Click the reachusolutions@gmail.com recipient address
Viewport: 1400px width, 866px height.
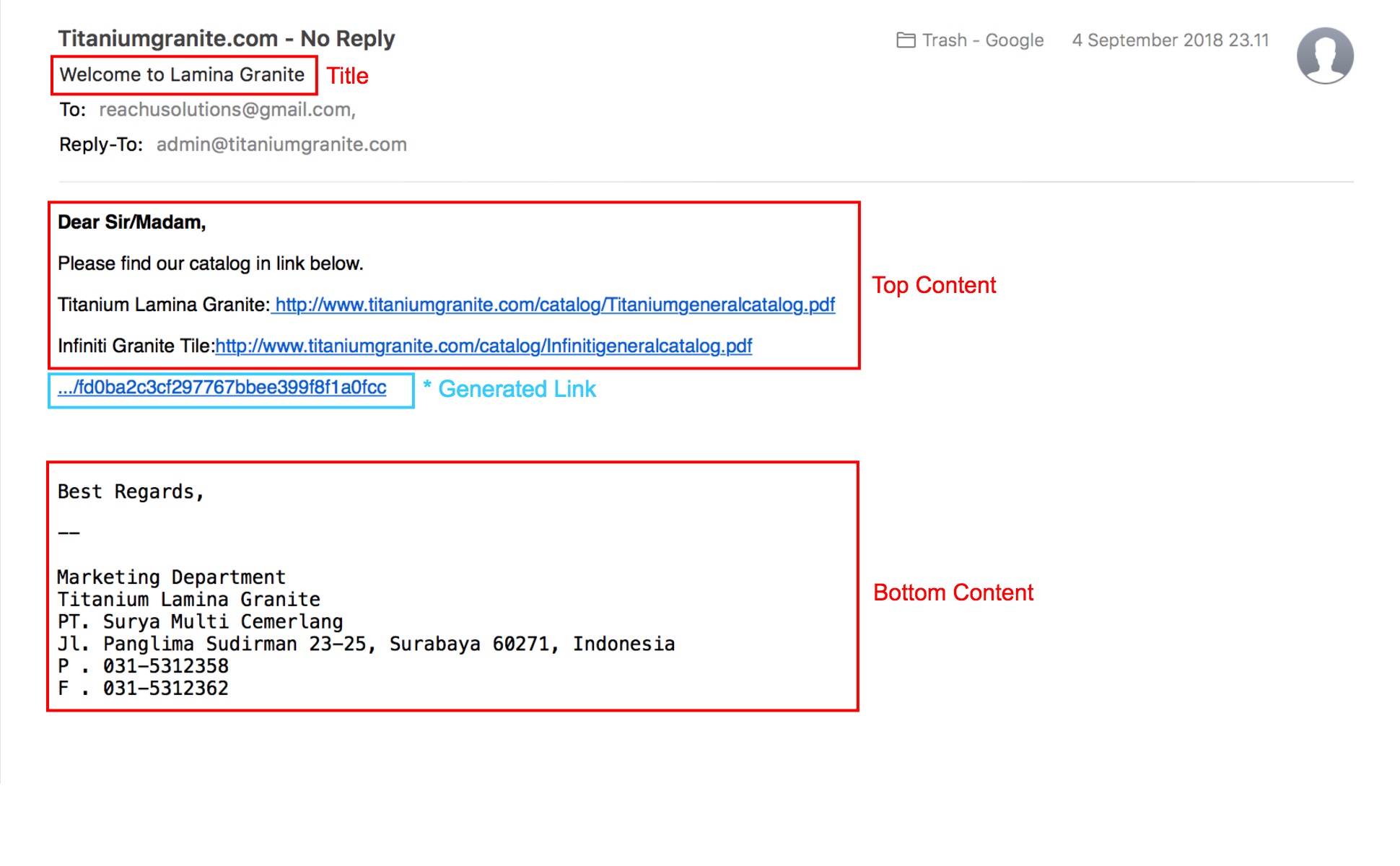click(227, 110)
